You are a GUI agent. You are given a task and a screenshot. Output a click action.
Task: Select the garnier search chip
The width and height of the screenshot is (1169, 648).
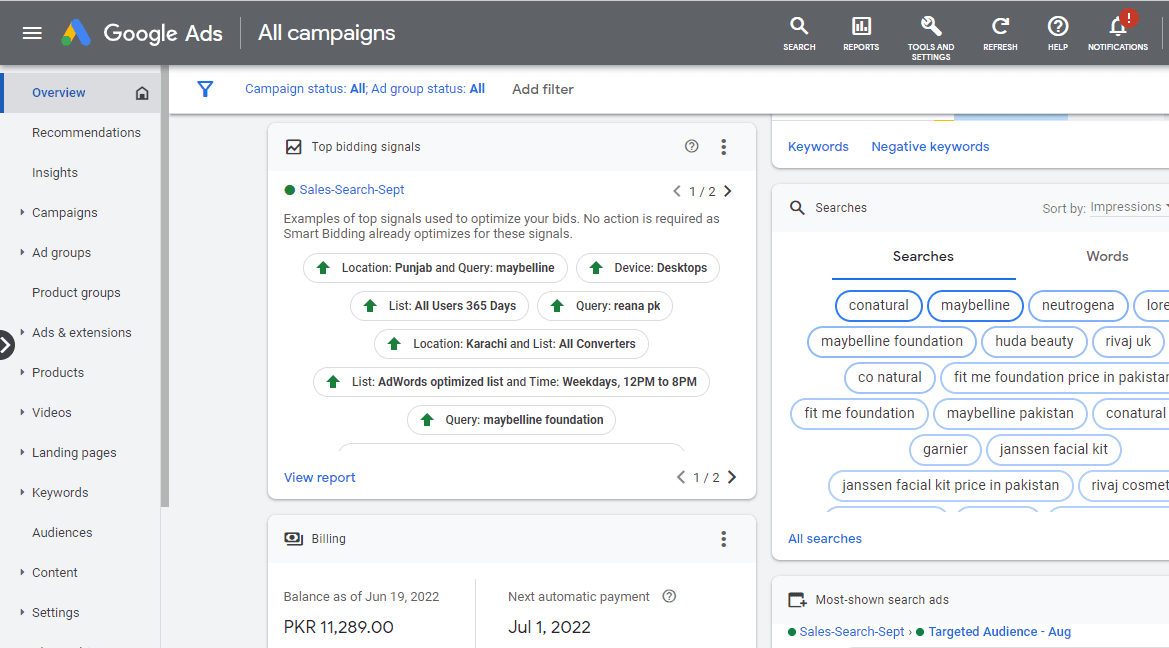click(x=945, y=450)
